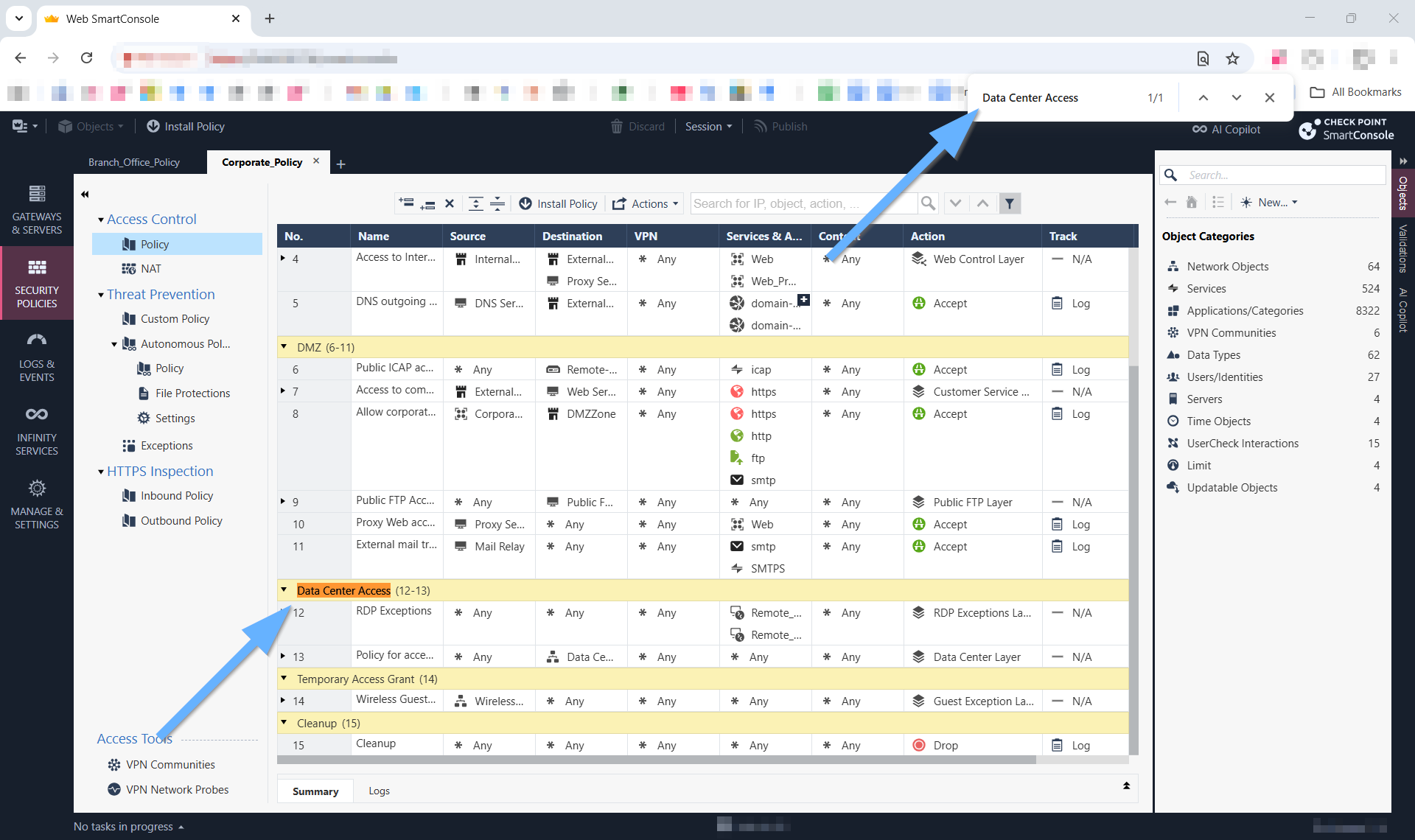The width and height of the screenshot is (1415, 840).
Task: Click the search magnifier in rule search
Action: pos(928,203)
